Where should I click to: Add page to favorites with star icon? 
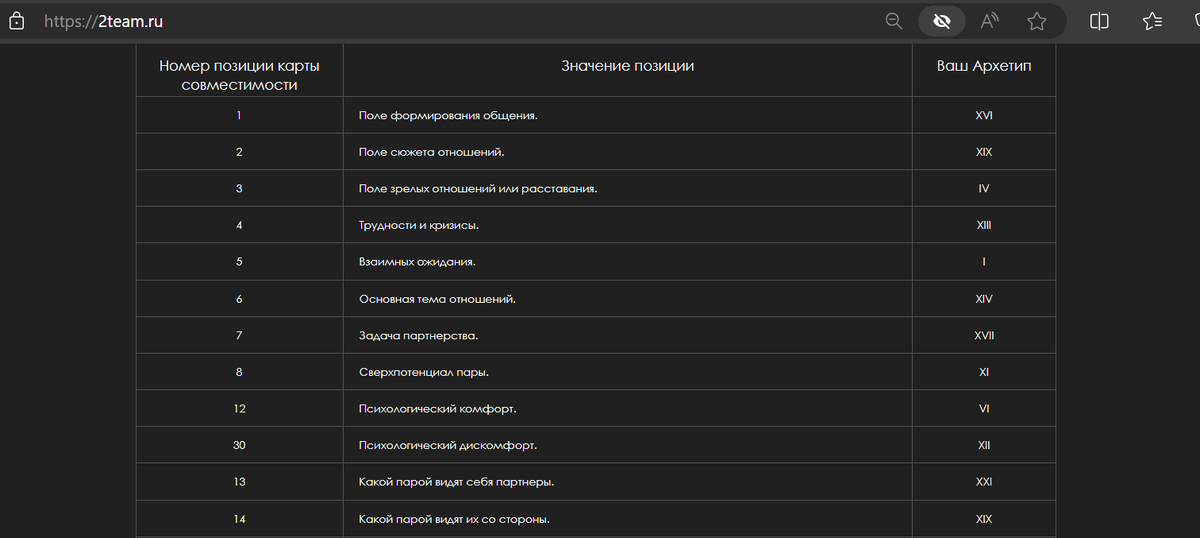(x=1037, y=21)
